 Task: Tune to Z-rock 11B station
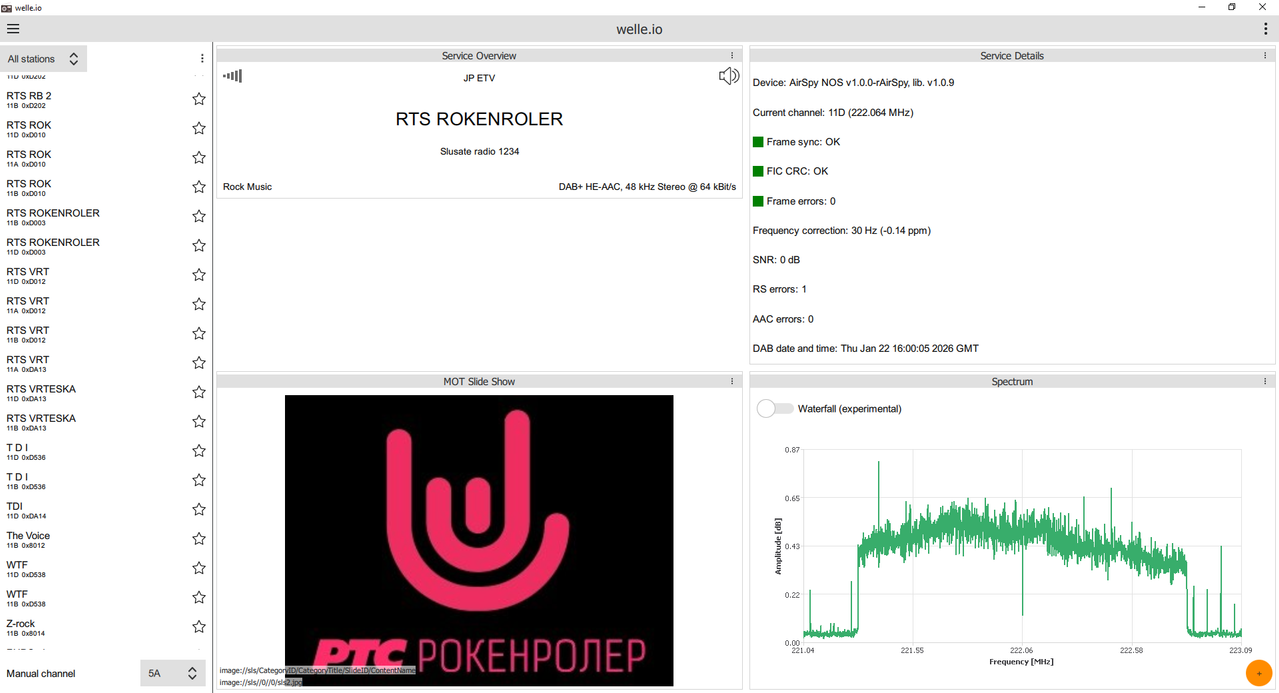coord(95,627)
